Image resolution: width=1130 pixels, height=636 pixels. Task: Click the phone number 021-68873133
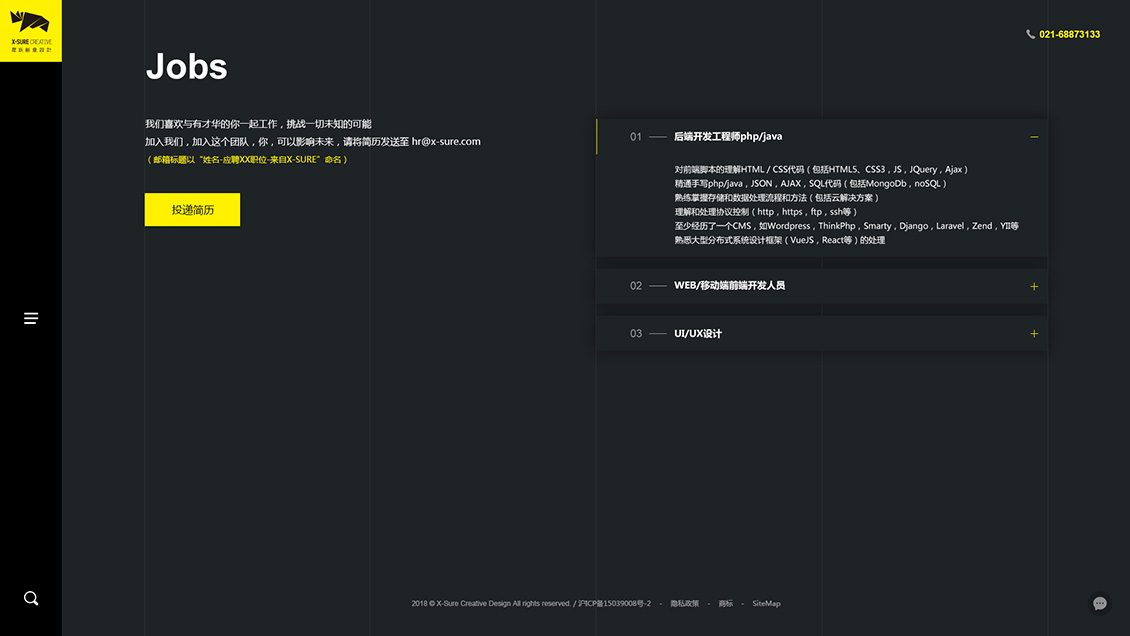click(1069, 34)
